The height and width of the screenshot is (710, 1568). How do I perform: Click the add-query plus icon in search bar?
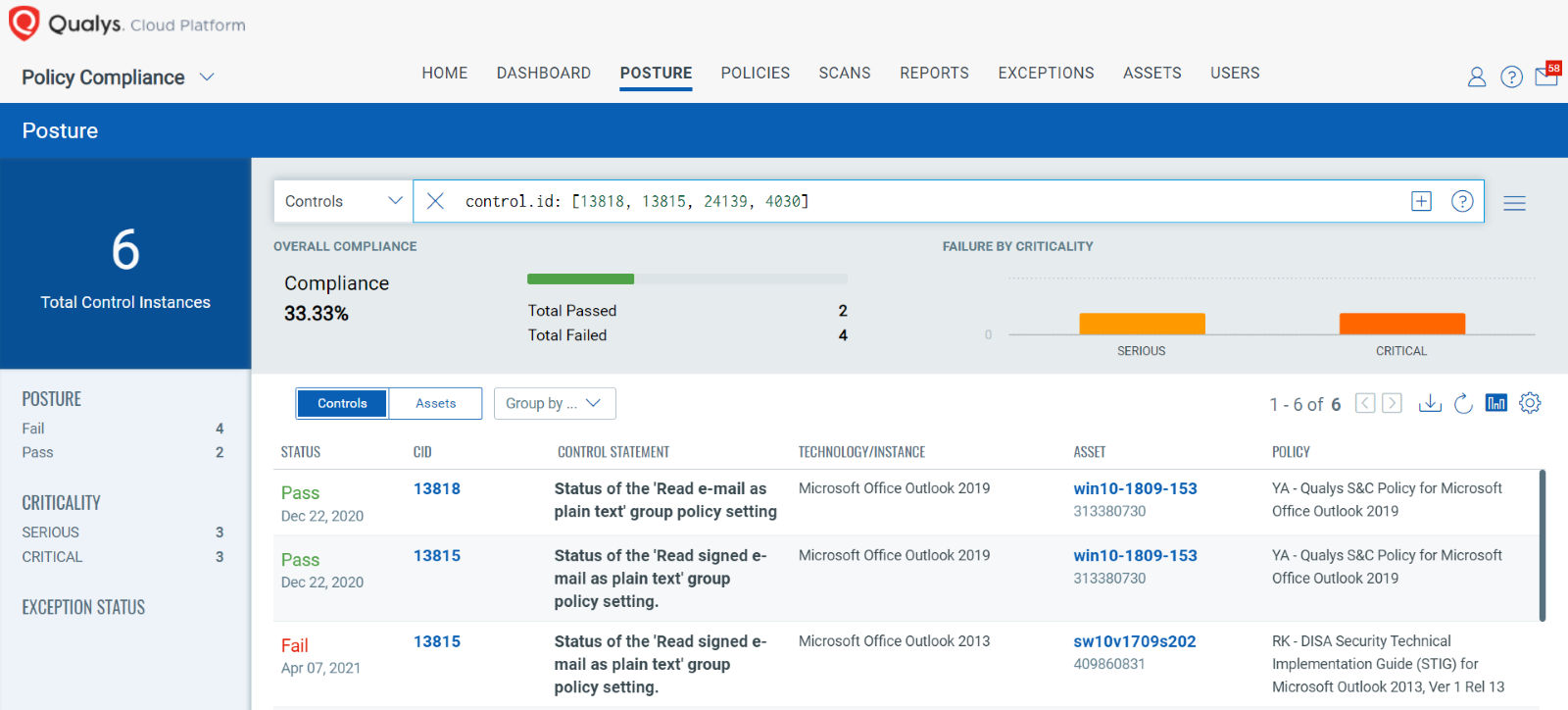(1421, 201)
